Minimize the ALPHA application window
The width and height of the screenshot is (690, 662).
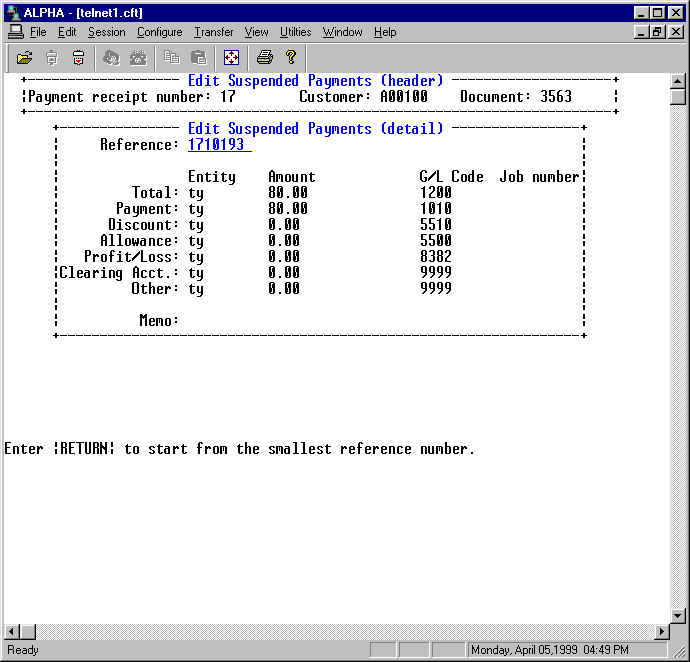point(641,12)
